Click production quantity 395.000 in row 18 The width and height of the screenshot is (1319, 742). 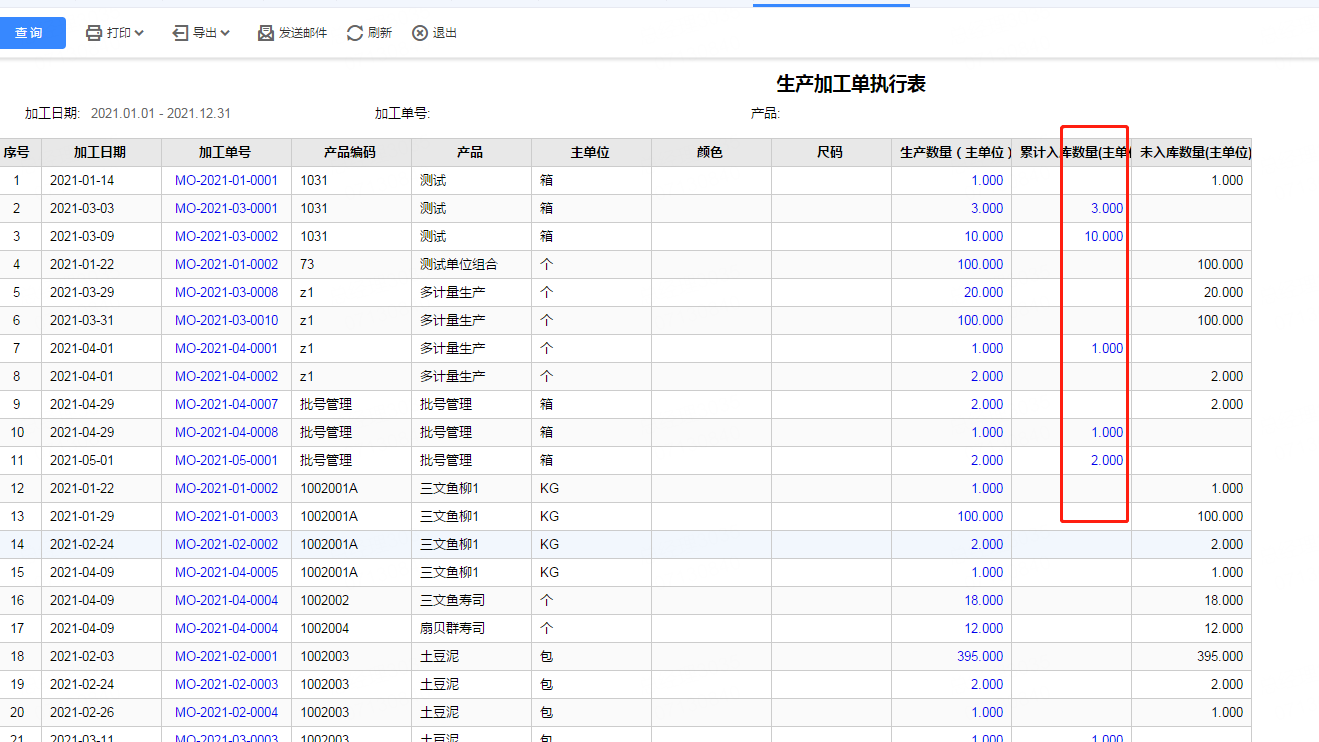pos(980,657)
